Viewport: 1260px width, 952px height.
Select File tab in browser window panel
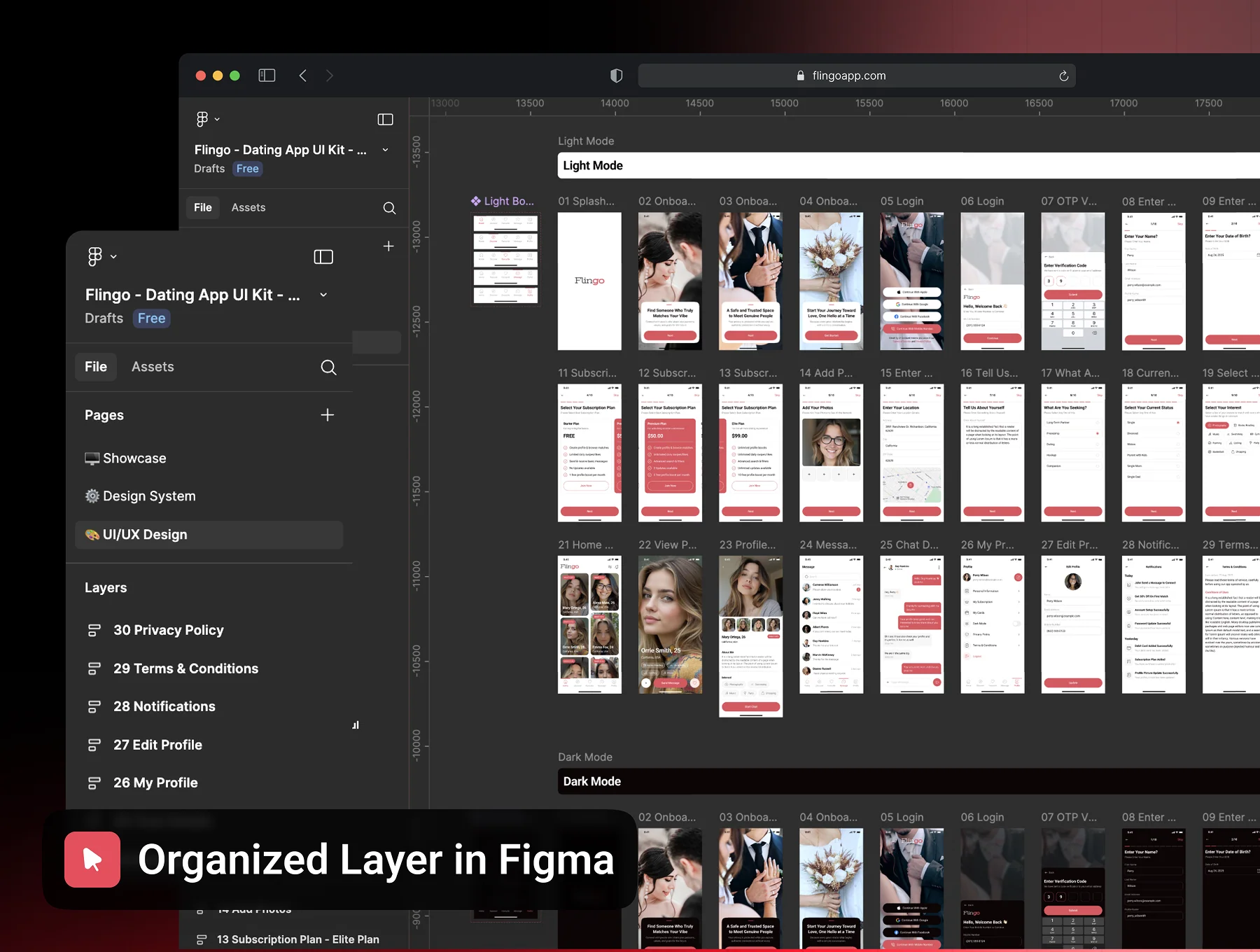(203, 208)
